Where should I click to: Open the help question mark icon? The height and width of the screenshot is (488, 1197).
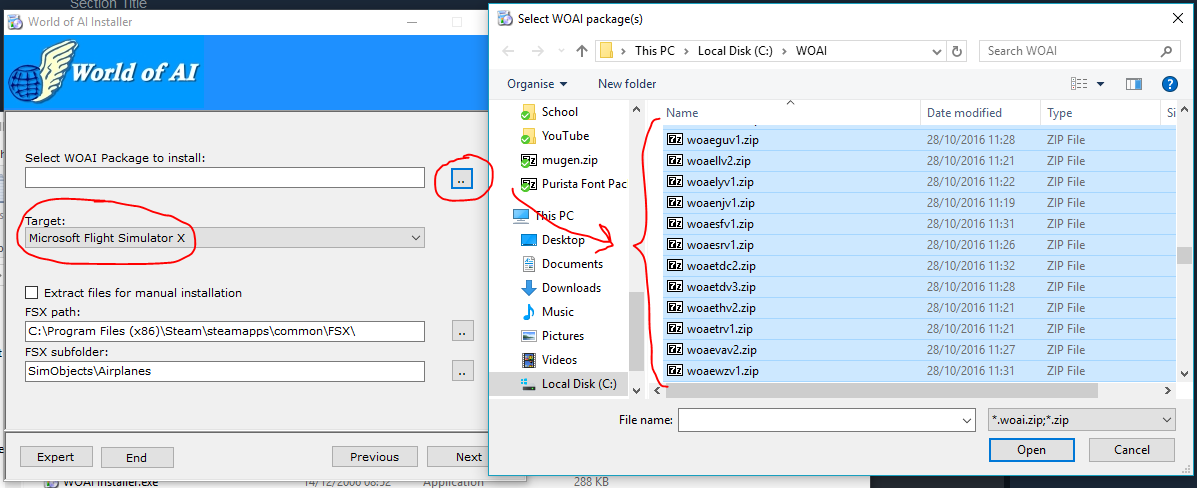pyautogui.click(x=1169, y=84)
